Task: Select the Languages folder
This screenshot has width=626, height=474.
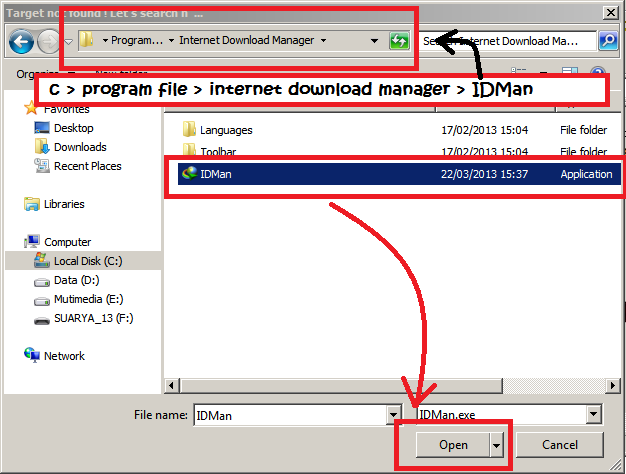Action: (226, 130)
